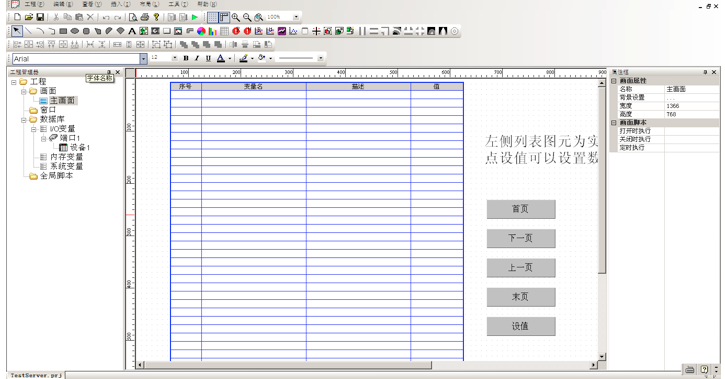
Task: Open the 编辑(E) menu, second on the bar
Action: 63,4
